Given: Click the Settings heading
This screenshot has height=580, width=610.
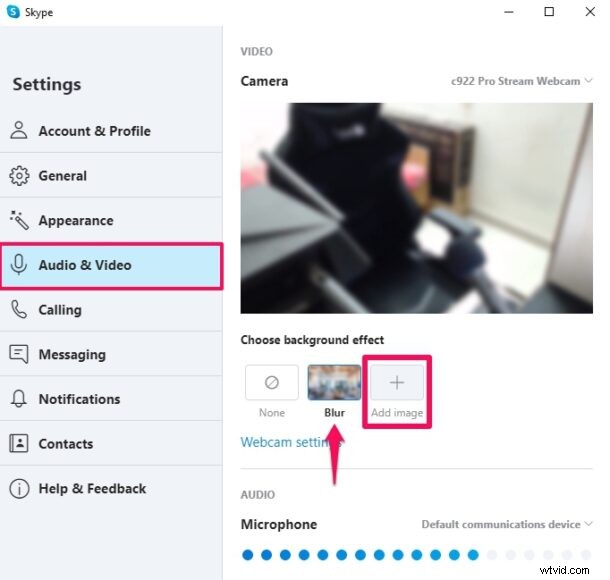Looking at the screenshot, I should [x=47, y=84].
